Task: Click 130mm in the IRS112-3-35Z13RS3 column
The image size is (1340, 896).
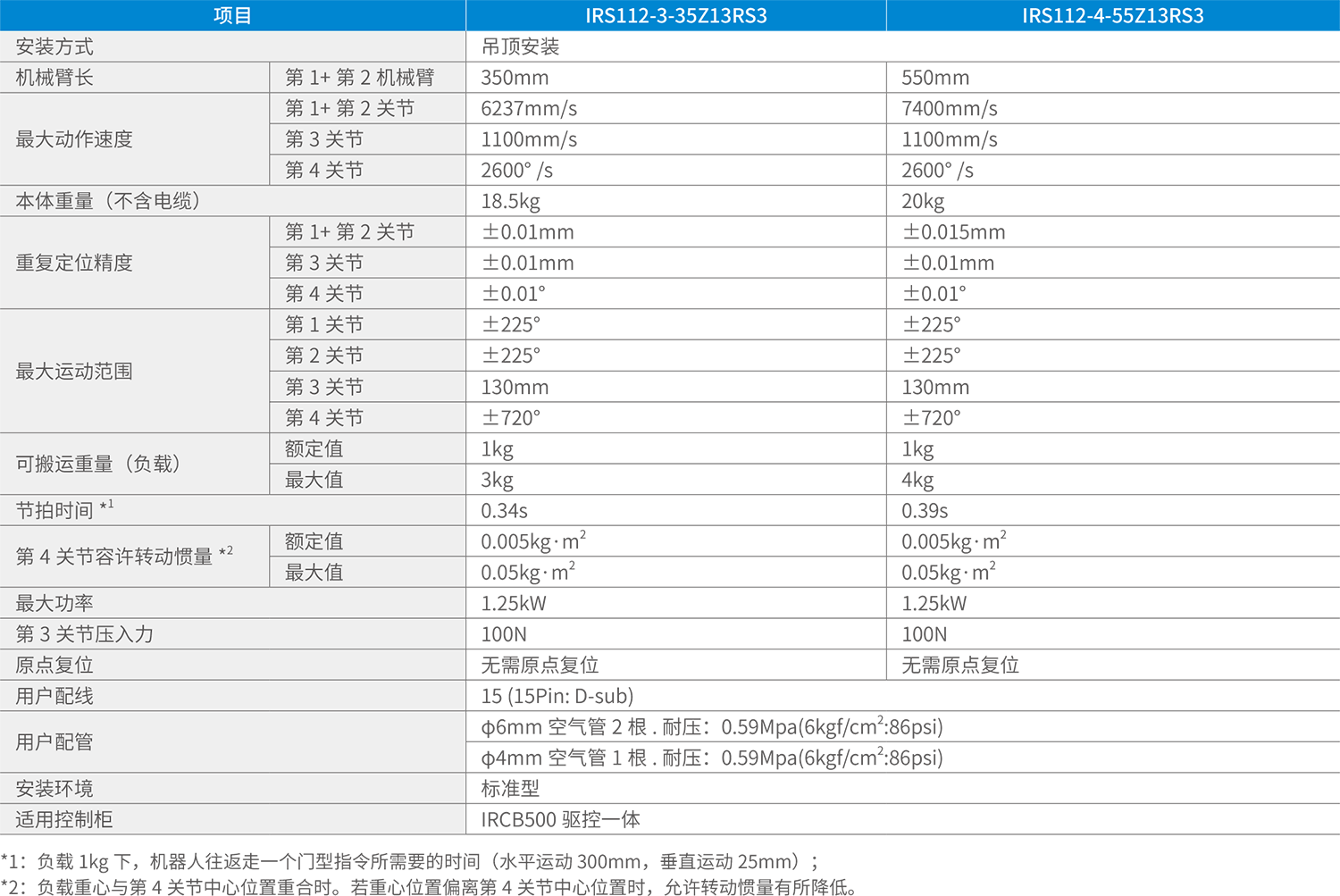Action: [x=515, y=387]
